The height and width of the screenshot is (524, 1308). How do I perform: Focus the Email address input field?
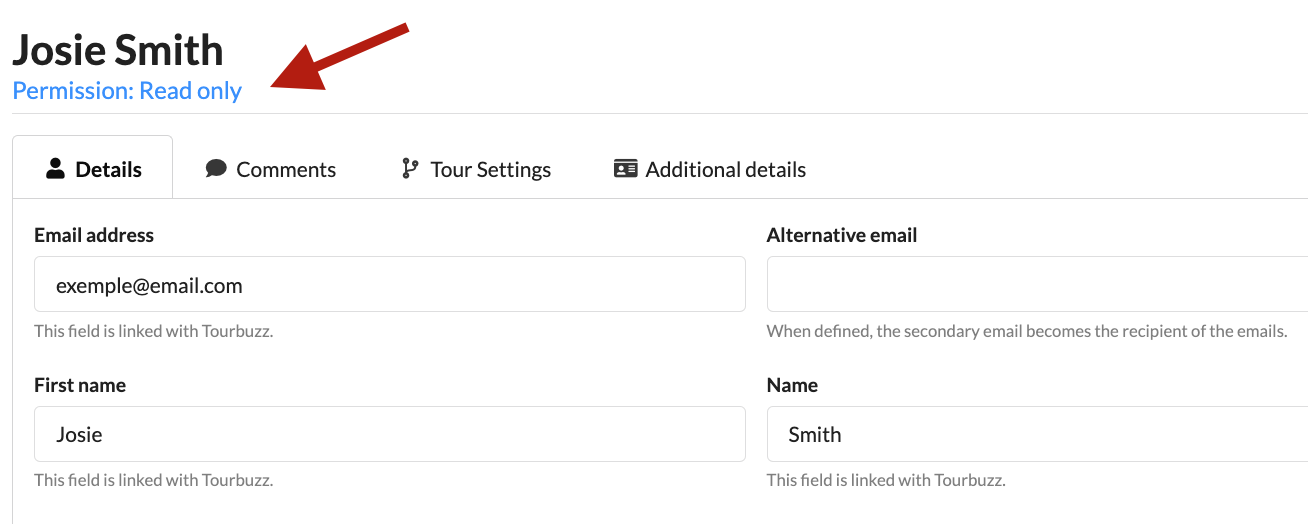point(389,285)
